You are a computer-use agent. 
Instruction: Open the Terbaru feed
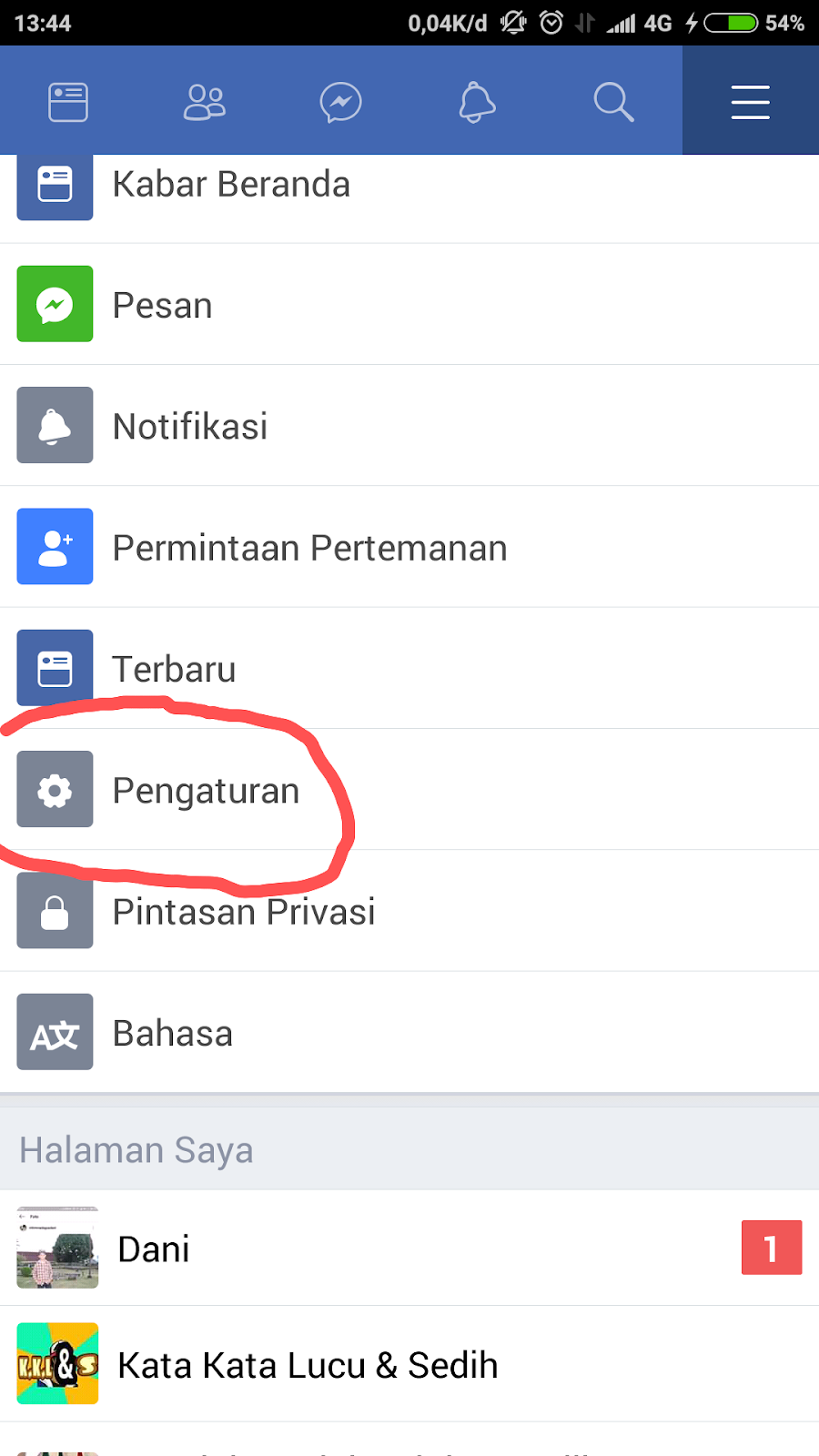[409, 668]
